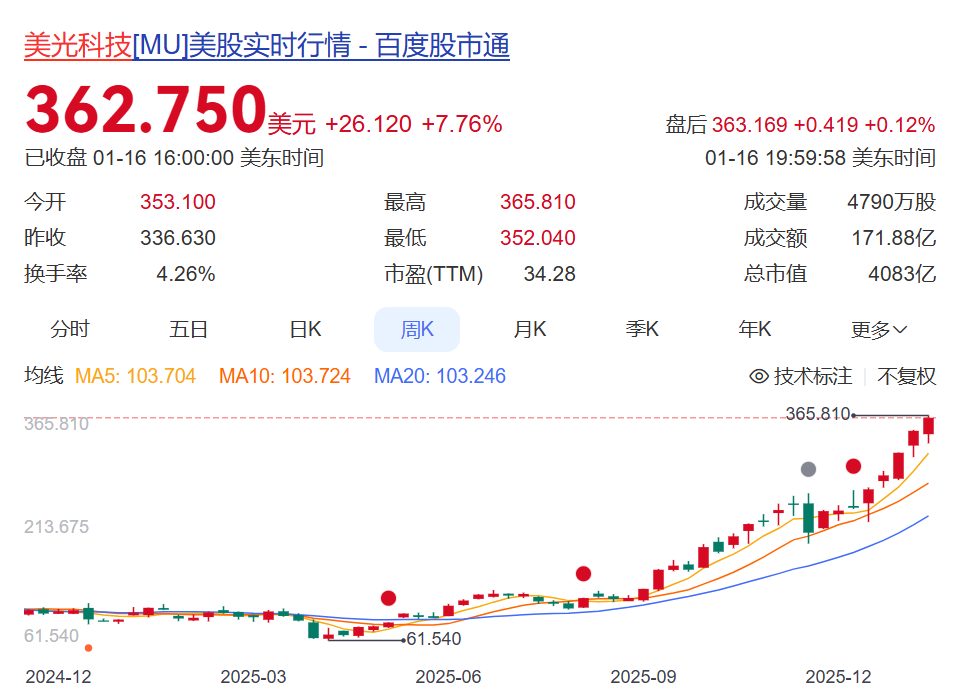Select the 日K daily candlestick view
Image resolution: width=960 pixels, height=699 pixels.
[303, 328]
